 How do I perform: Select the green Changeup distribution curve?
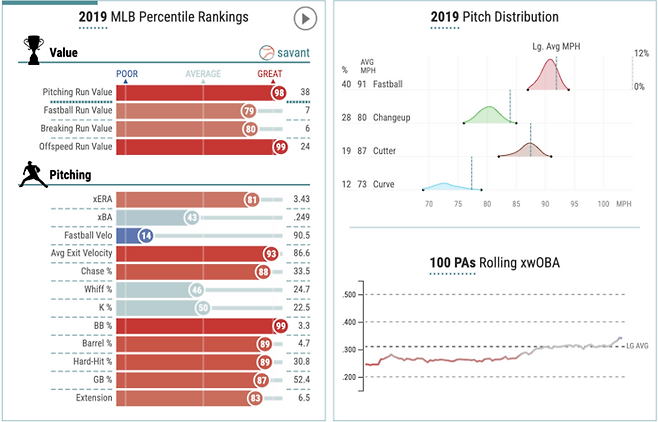click(x=487, y=115)
